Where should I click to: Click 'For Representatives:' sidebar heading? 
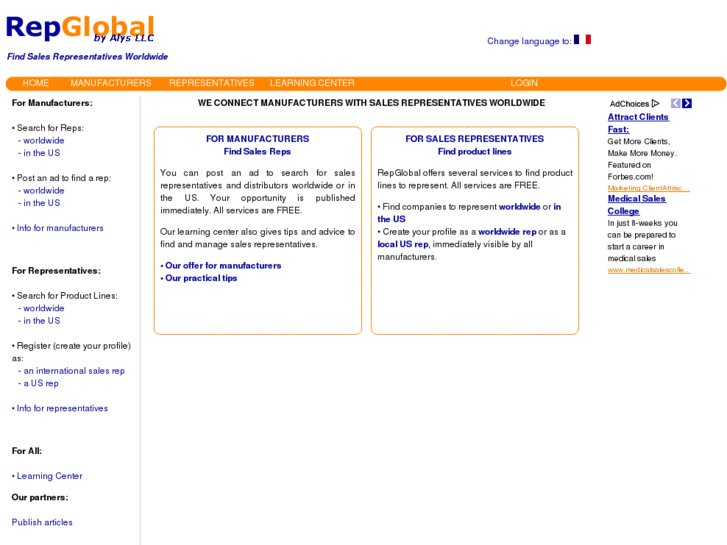point(56,271)
